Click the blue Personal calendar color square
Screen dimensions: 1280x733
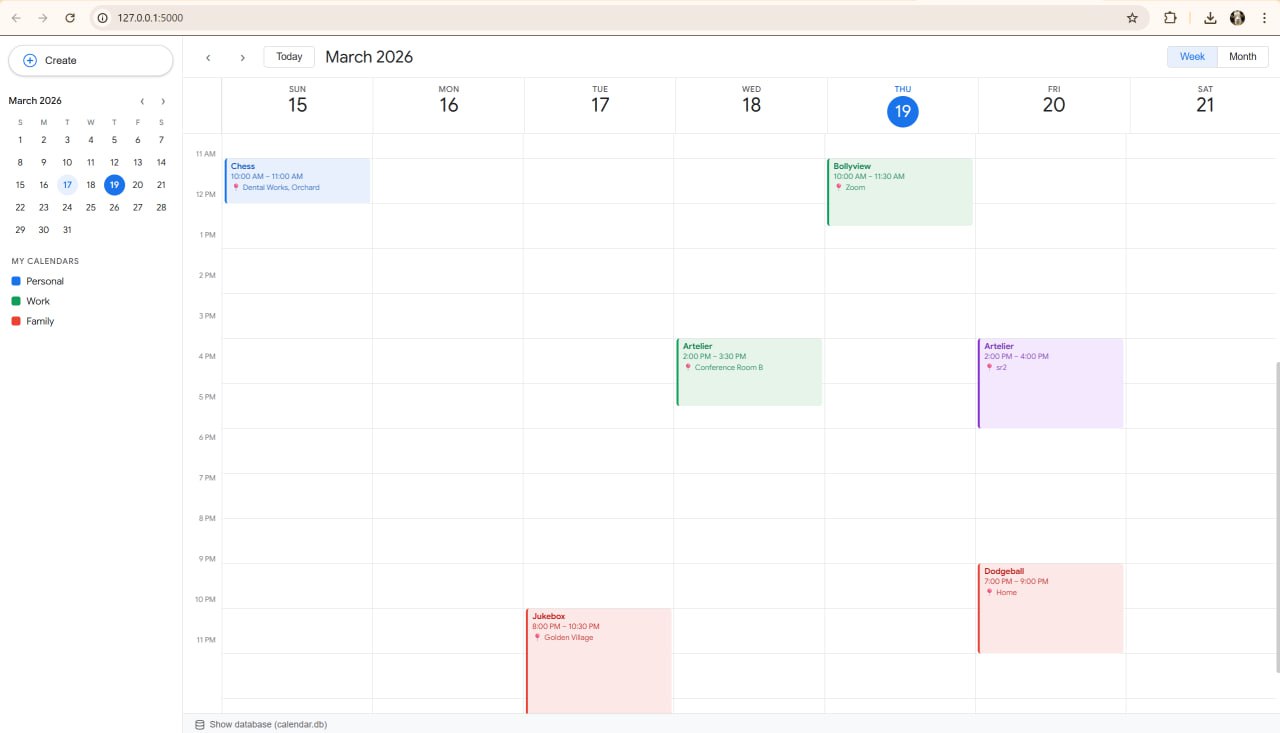(16, 281)
